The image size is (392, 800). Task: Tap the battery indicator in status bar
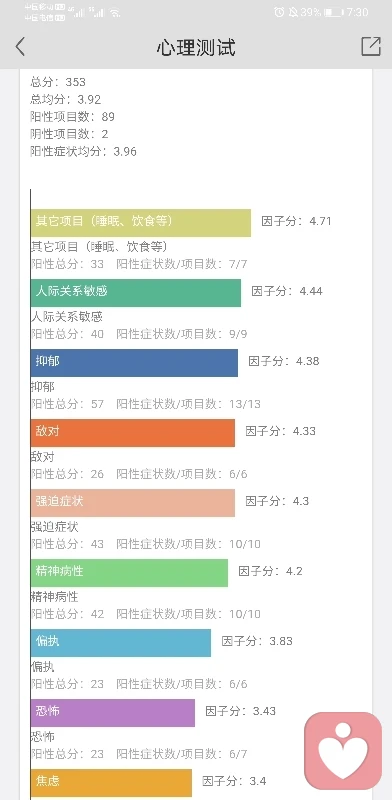[334, 13]
